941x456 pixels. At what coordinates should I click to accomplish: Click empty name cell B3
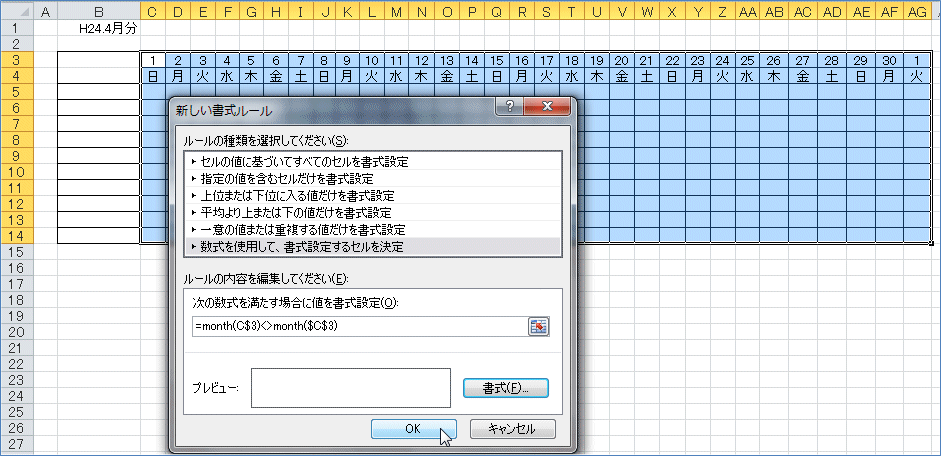pyautogui.click(x=99, y=60)
